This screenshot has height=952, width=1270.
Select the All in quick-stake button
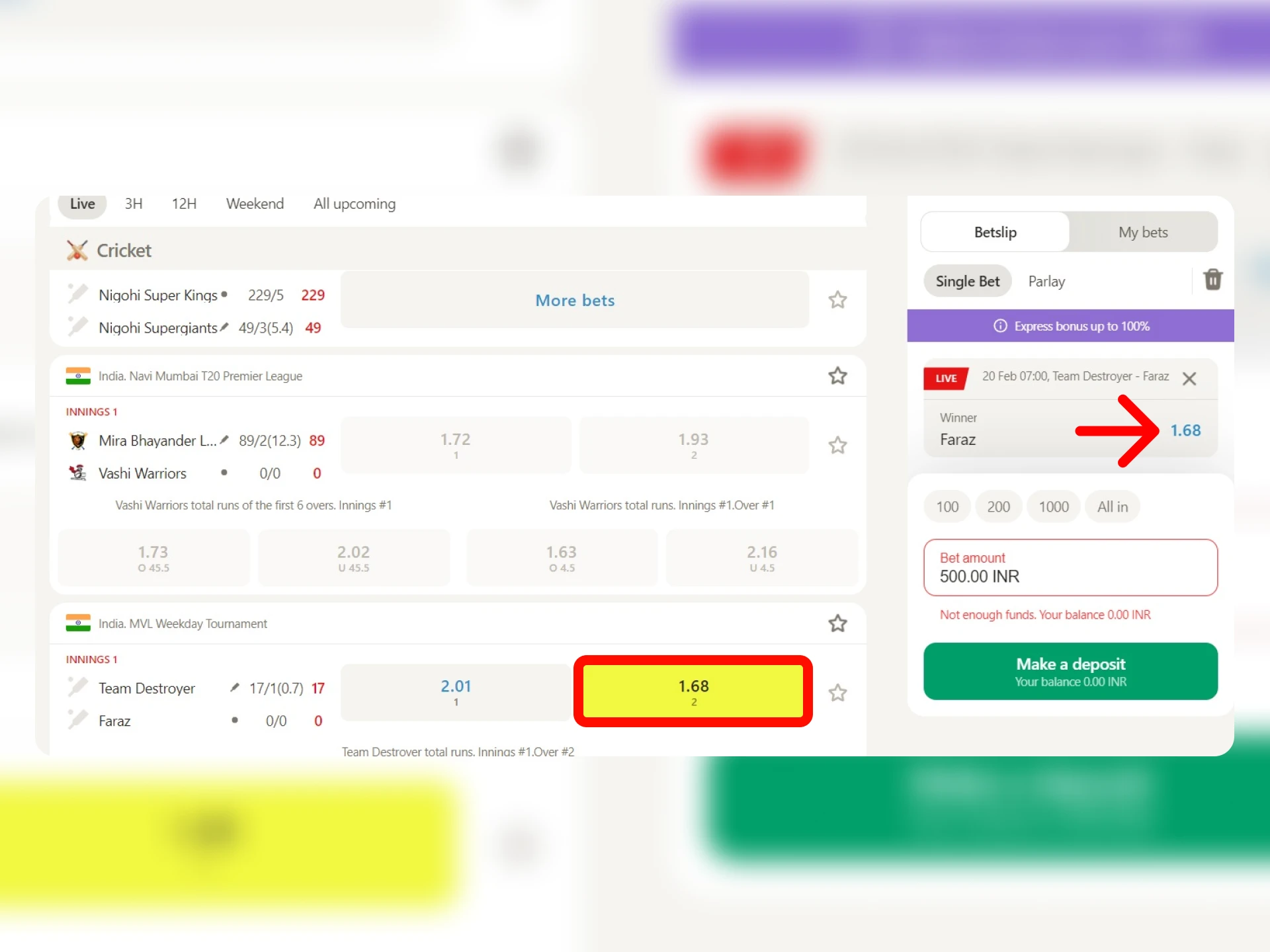1112,505
